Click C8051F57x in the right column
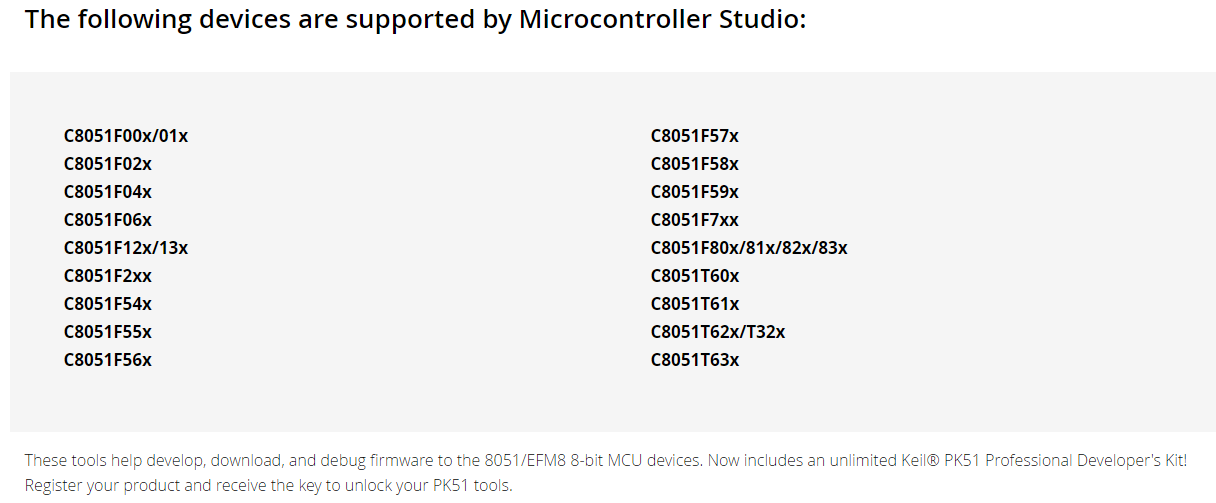1216x503 pixels. [695, 136]
